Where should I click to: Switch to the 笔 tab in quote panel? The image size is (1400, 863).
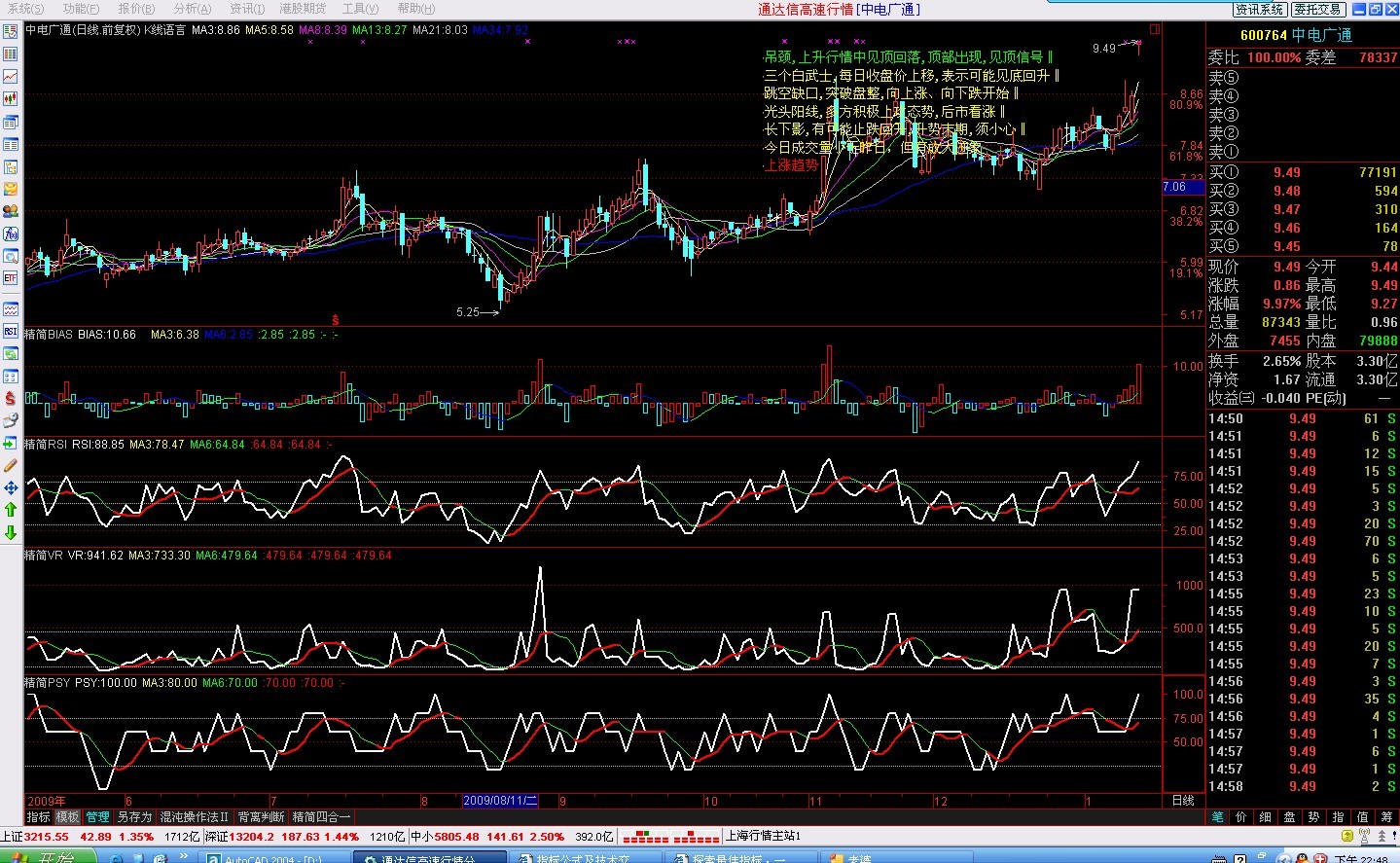coord(1217,817)
